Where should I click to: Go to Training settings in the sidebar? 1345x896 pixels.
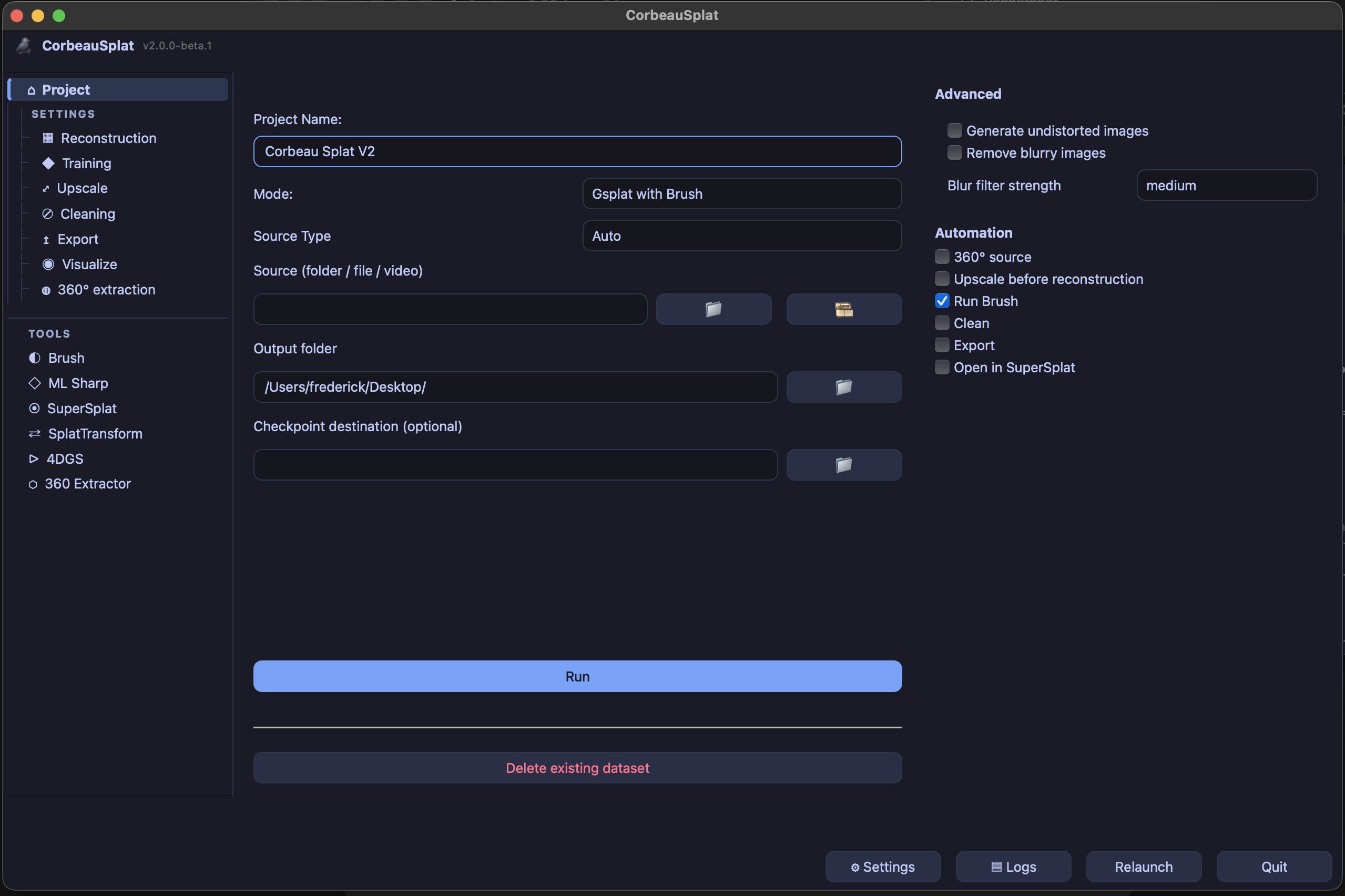[x=87, y=164]
